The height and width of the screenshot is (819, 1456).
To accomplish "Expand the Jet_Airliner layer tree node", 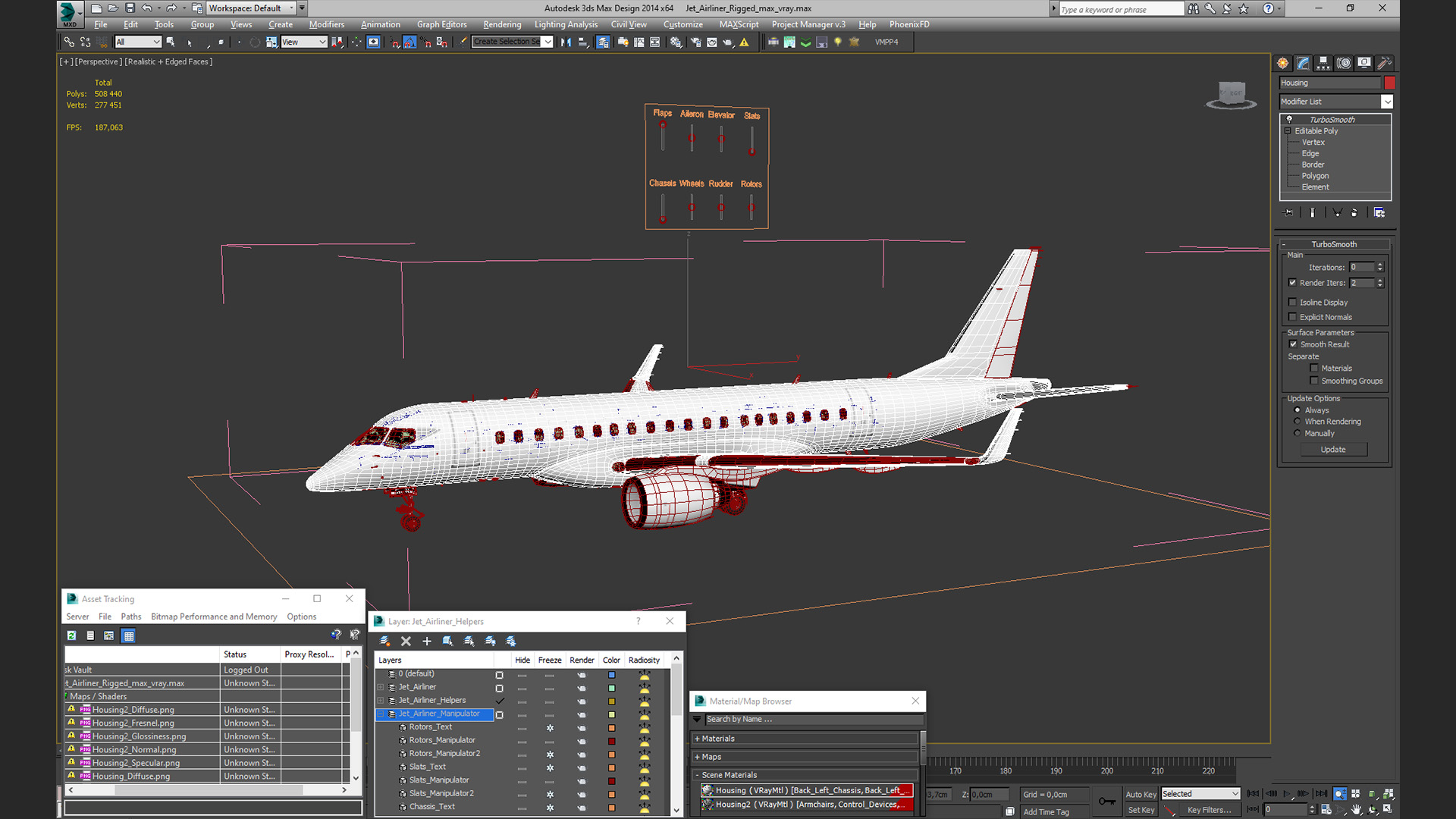I will coord(381,687).
